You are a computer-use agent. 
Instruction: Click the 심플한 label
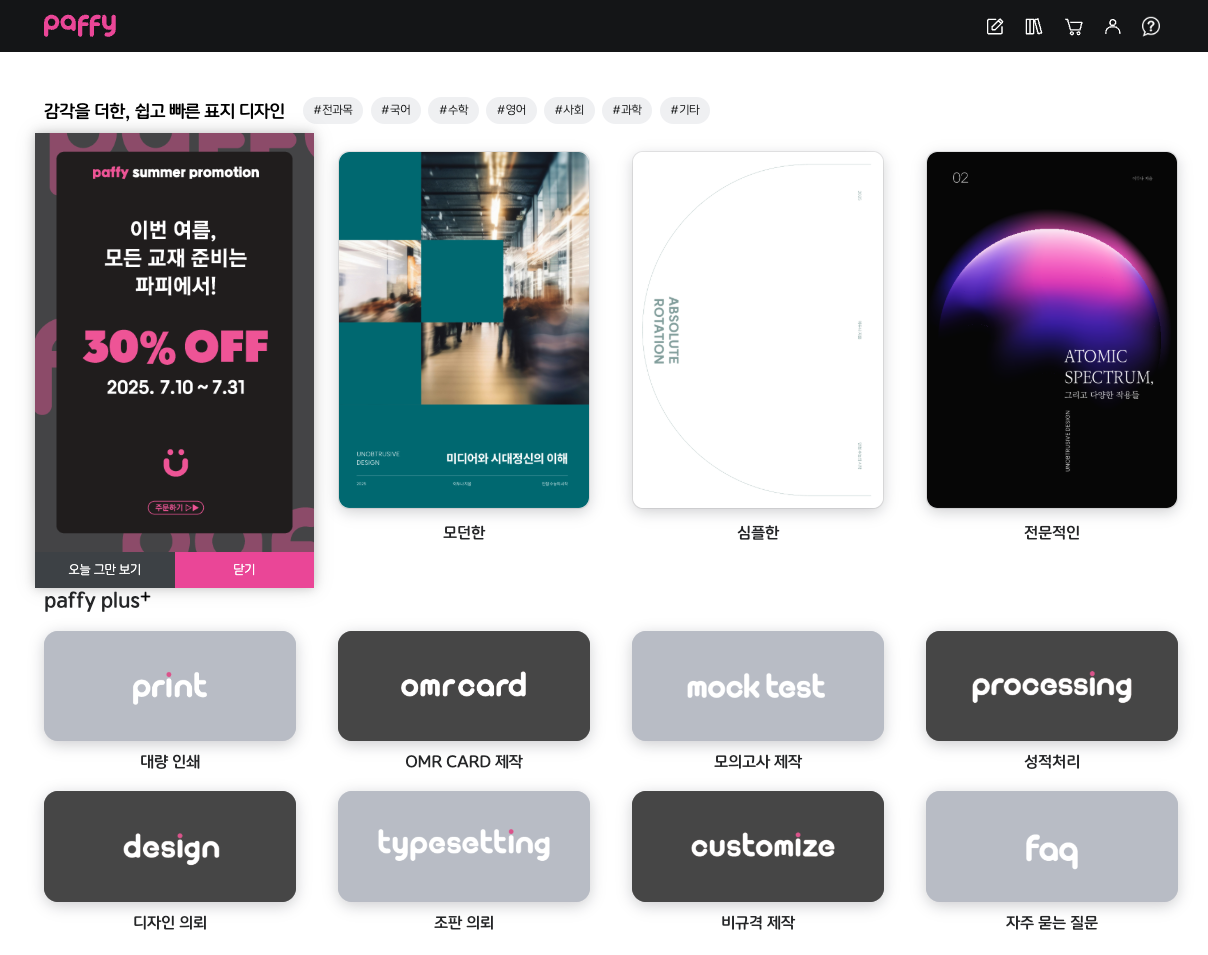coord(758,533)
